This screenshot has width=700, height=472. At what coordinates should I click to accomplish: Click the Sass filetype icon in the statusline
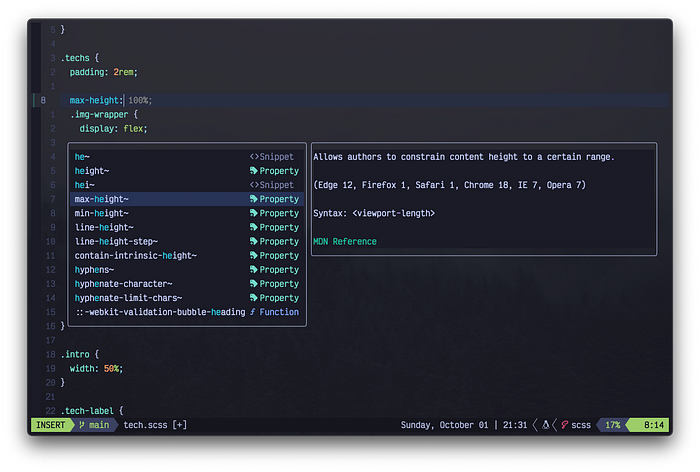click(566, 425)
